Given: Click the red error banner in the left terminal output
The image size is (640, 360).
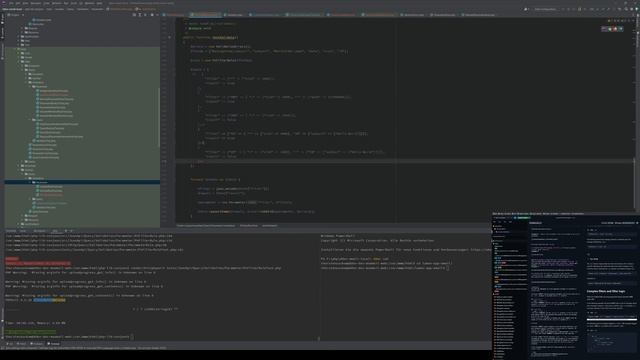Looking at the screenshot, I should (38, 264).
